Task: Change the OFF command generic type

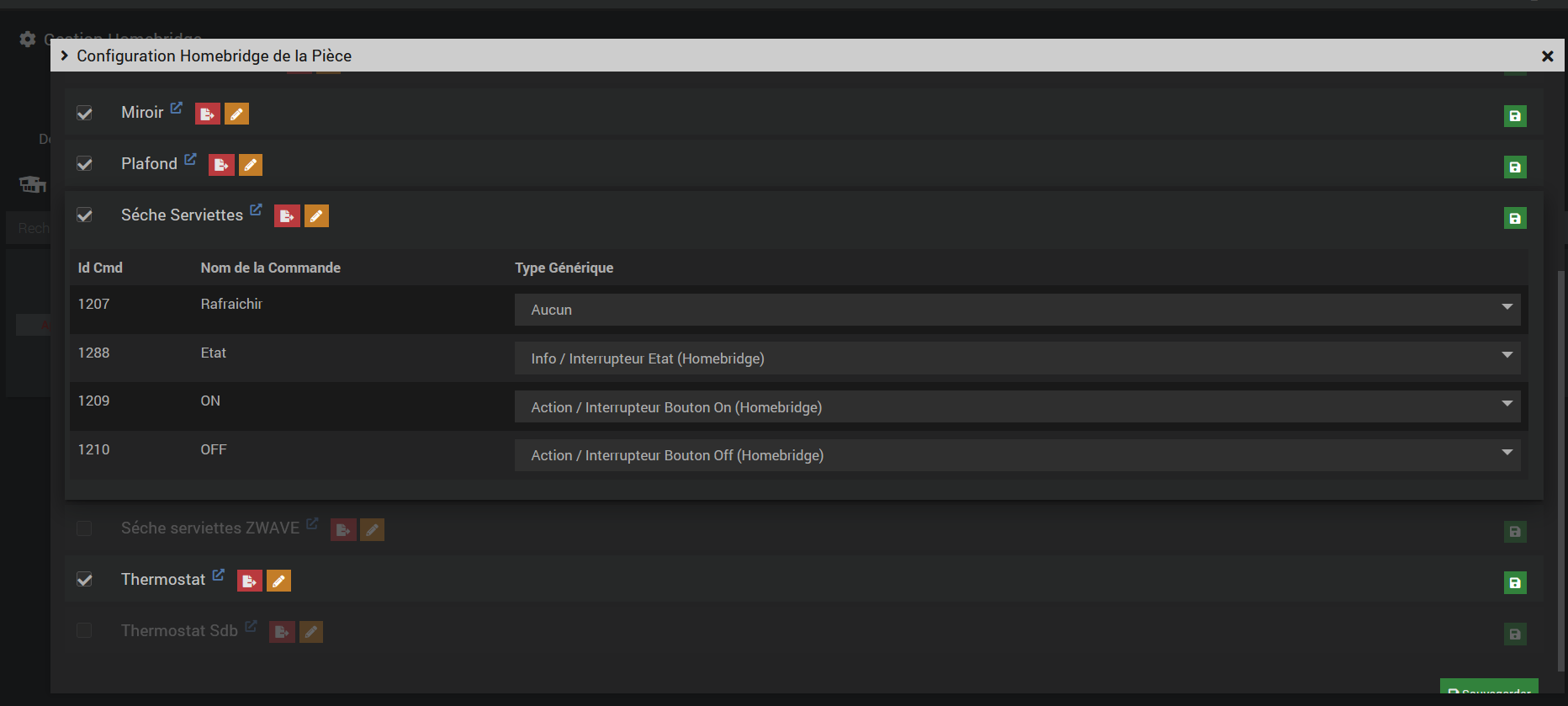Action: pyautogui.click(x=1016, y=455)
